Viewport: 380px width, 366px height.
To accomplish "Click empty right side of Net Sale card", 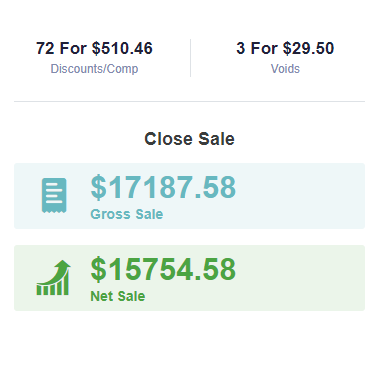I will (x=300, y=278).
